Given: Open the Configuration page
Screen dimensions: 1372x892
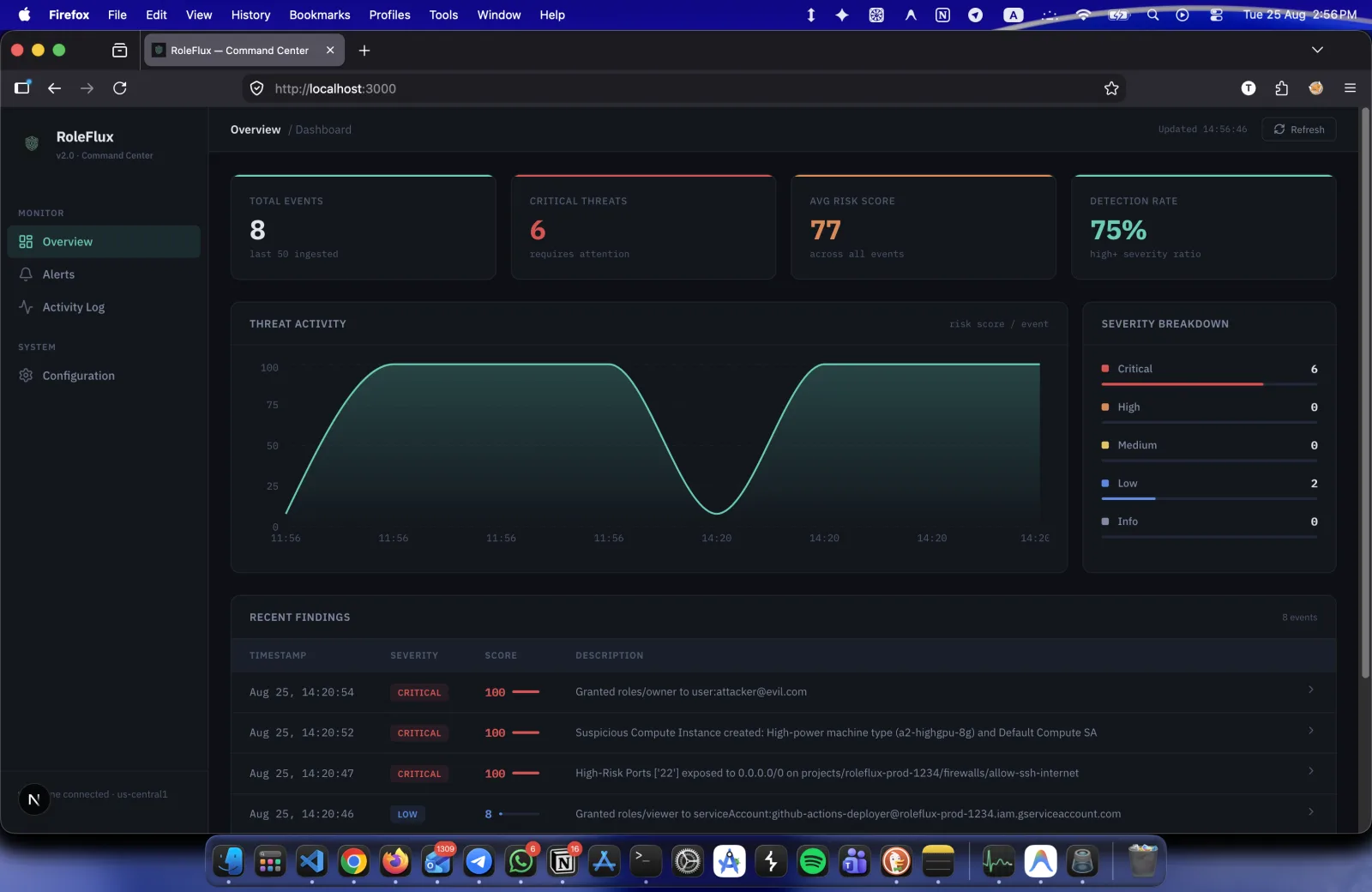Looking at the screenshot, I should [x=104, y=376].
